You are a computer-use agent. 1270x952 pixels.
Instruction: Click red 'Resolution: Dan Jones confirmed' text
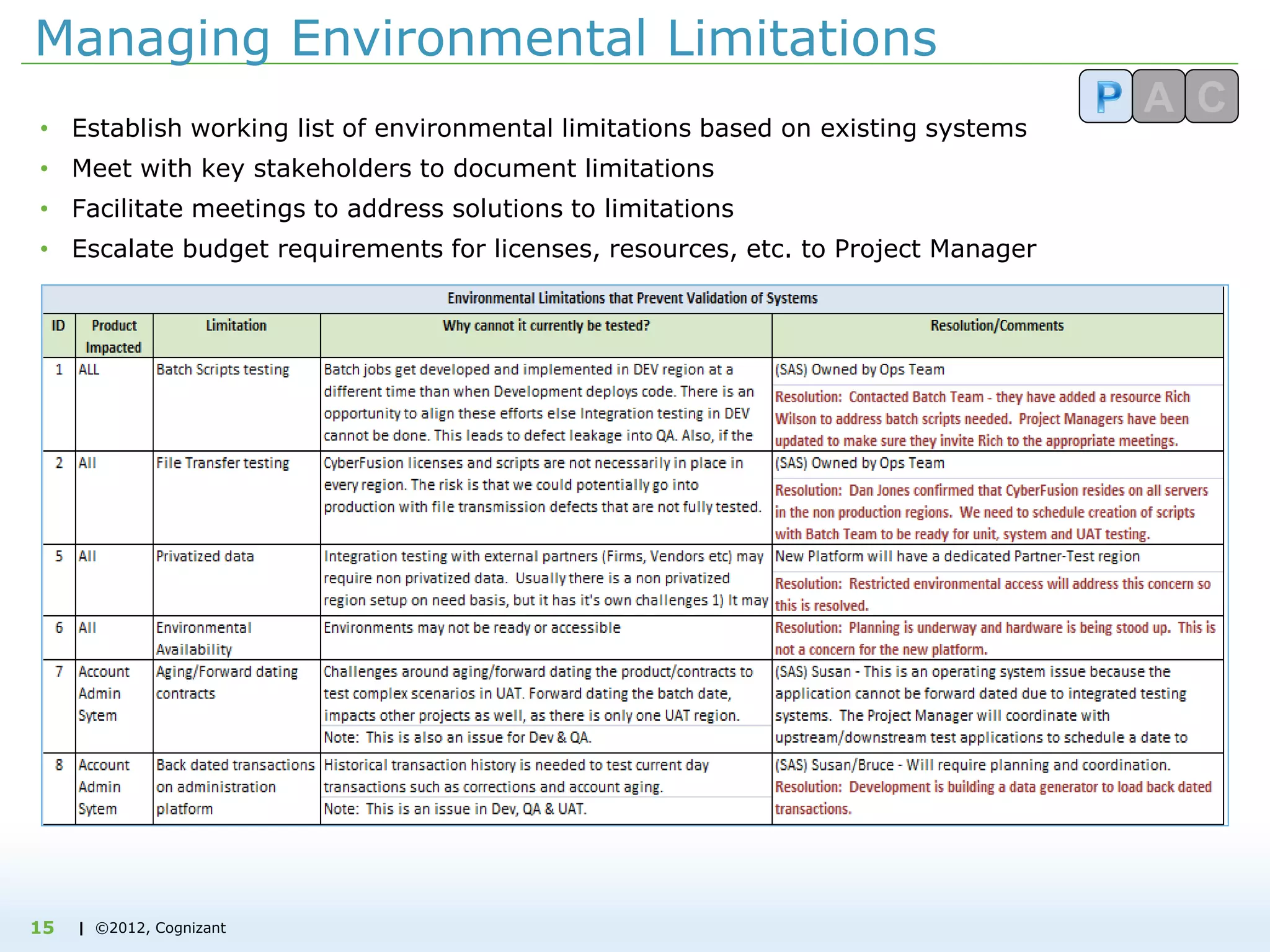click(x=992, y=512)
